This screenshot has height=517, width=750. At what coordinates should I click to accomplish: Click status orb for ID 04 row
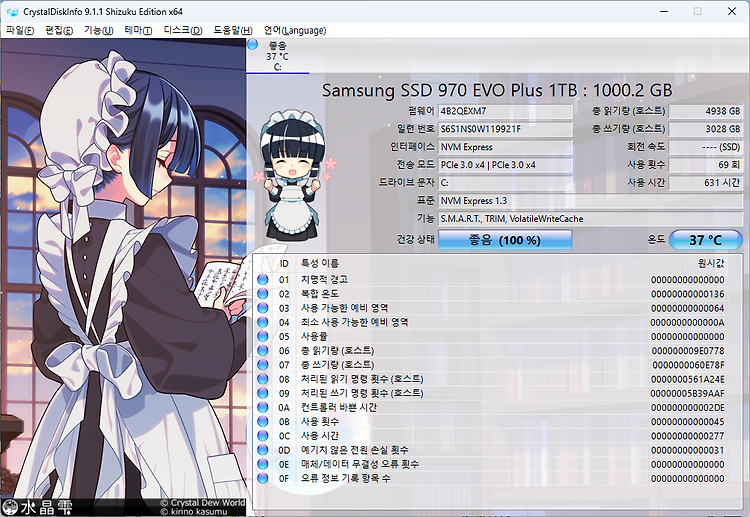(263, 322)
